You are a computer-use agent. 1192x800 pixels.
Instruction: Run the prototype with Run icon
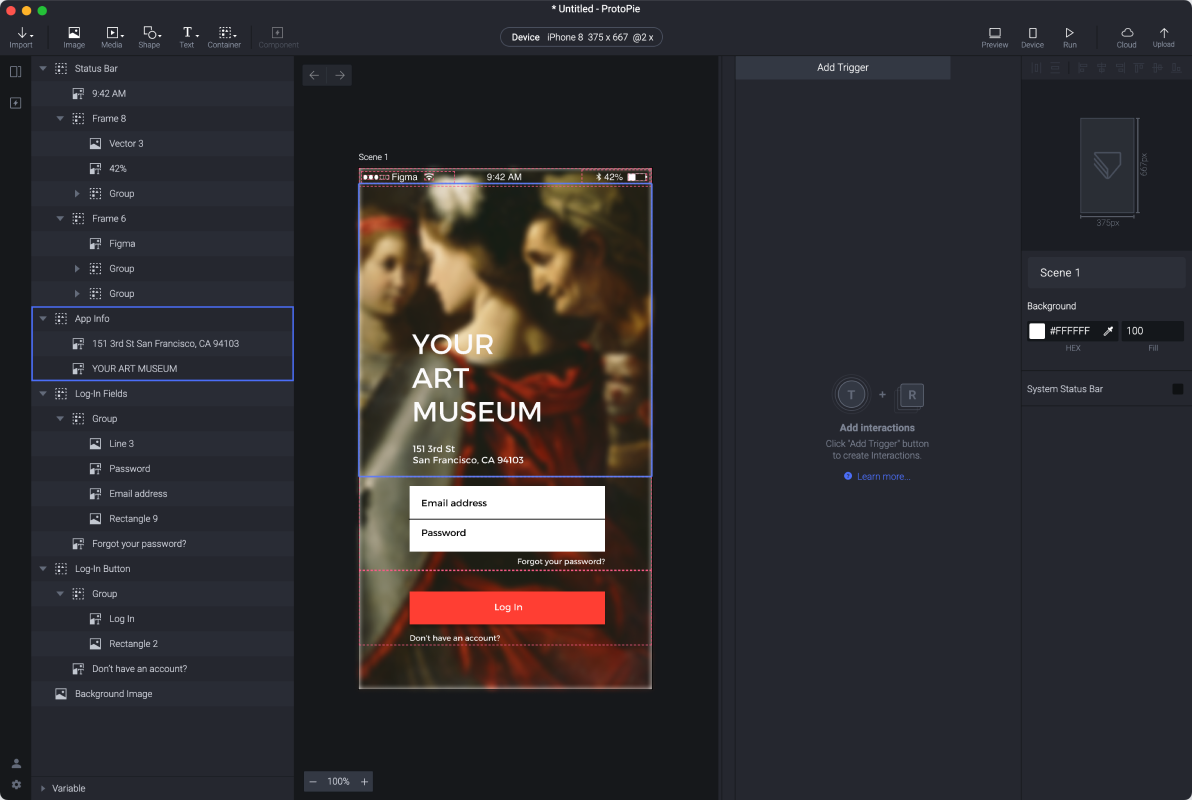pyautogui.click(x=1070, y=37)
